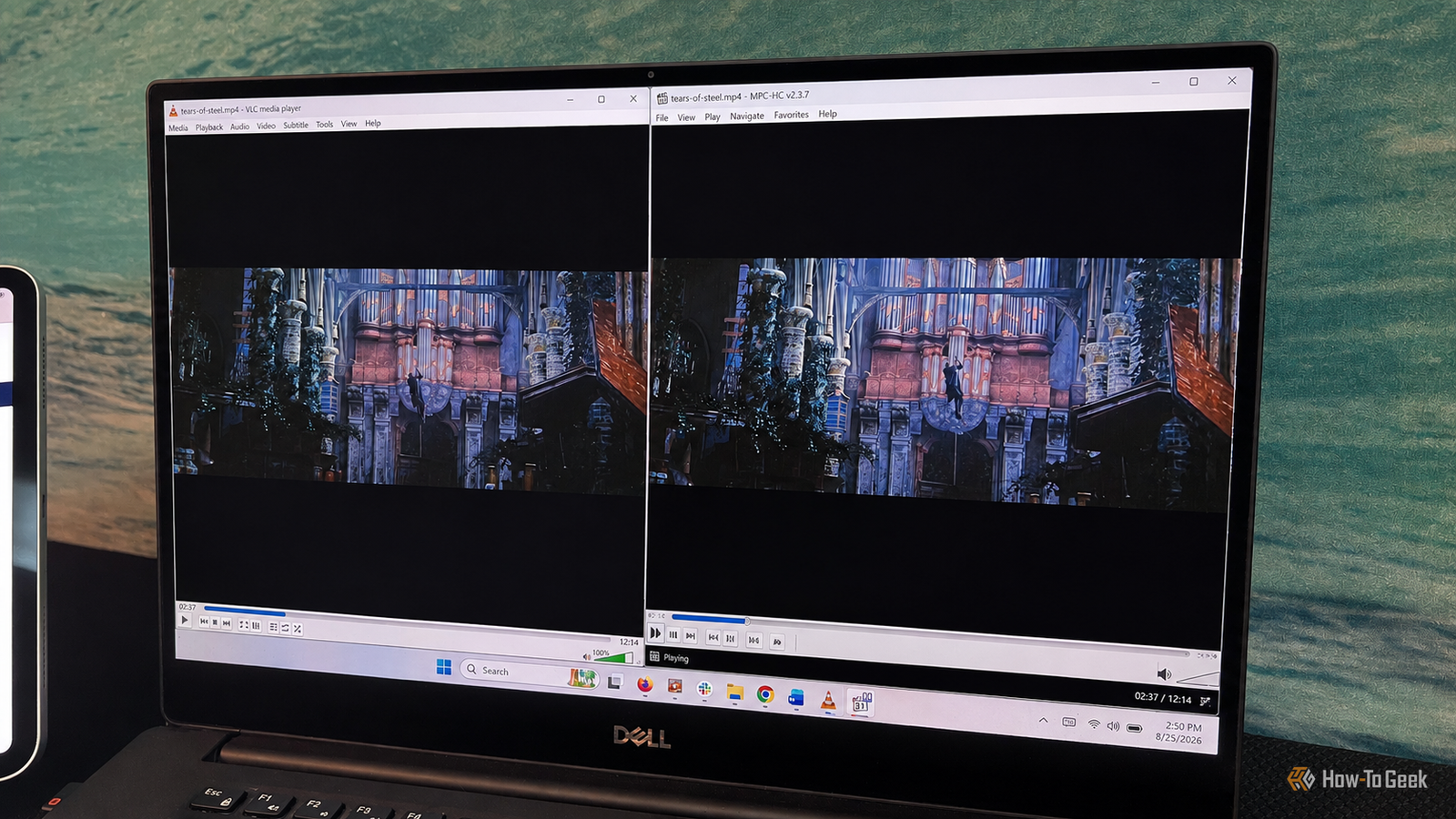The height and width of the screenshot is (819, 1456).
Task: Click the VLC play button
Action: click(185, 621)
